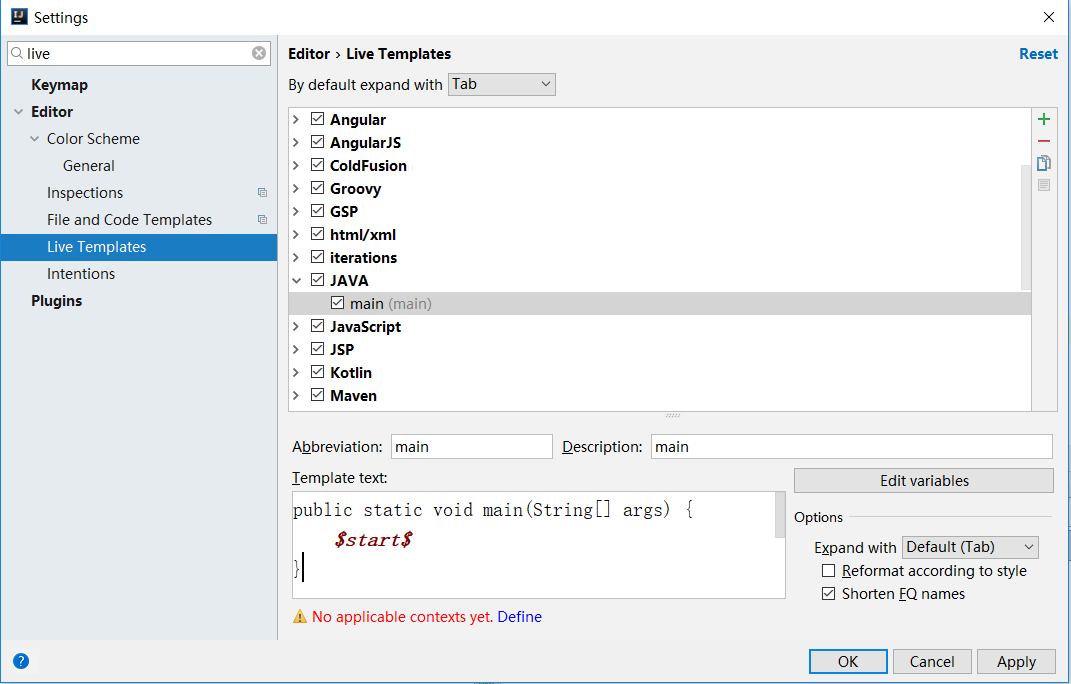
Task: Click the Edit variables button
Action: point(923,480)
